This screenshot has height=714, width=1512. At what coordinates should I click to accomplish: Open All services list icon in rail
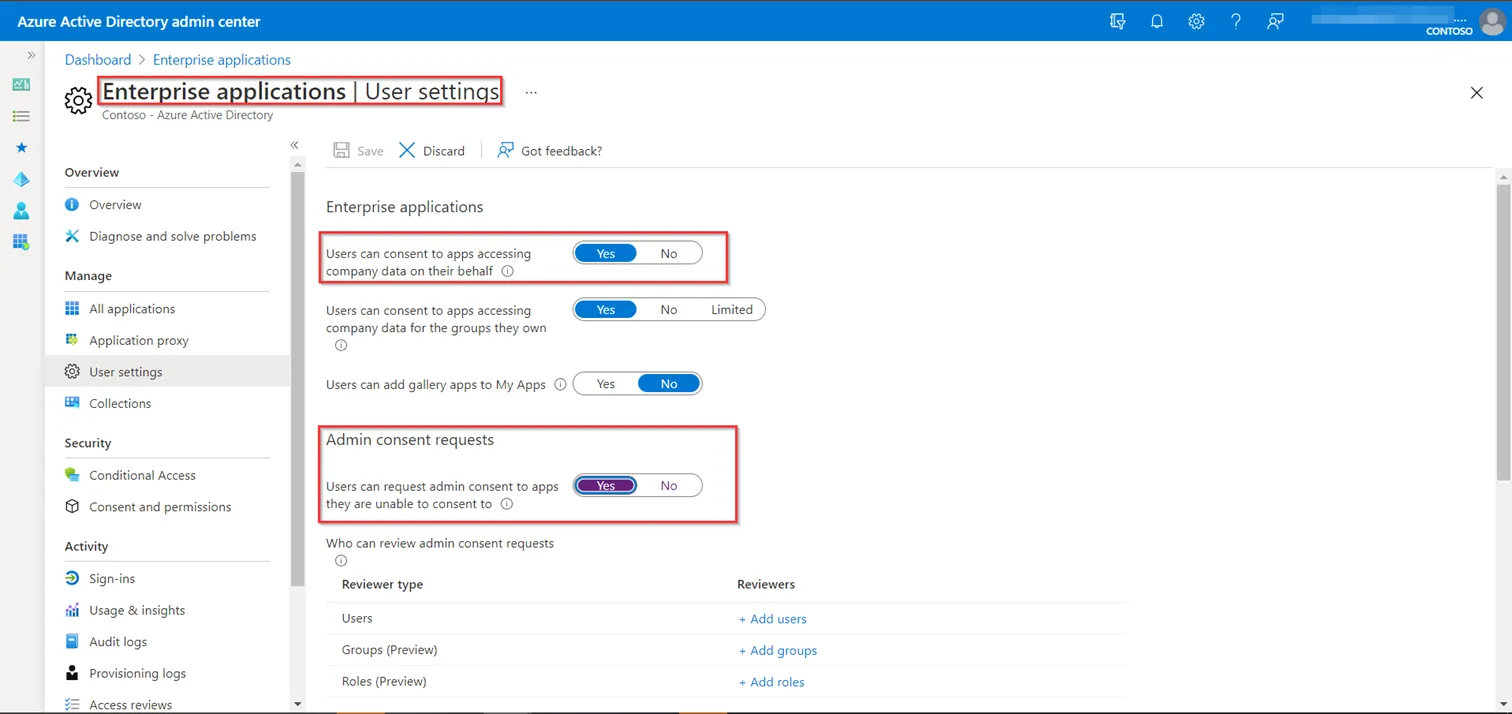(21, 116)
